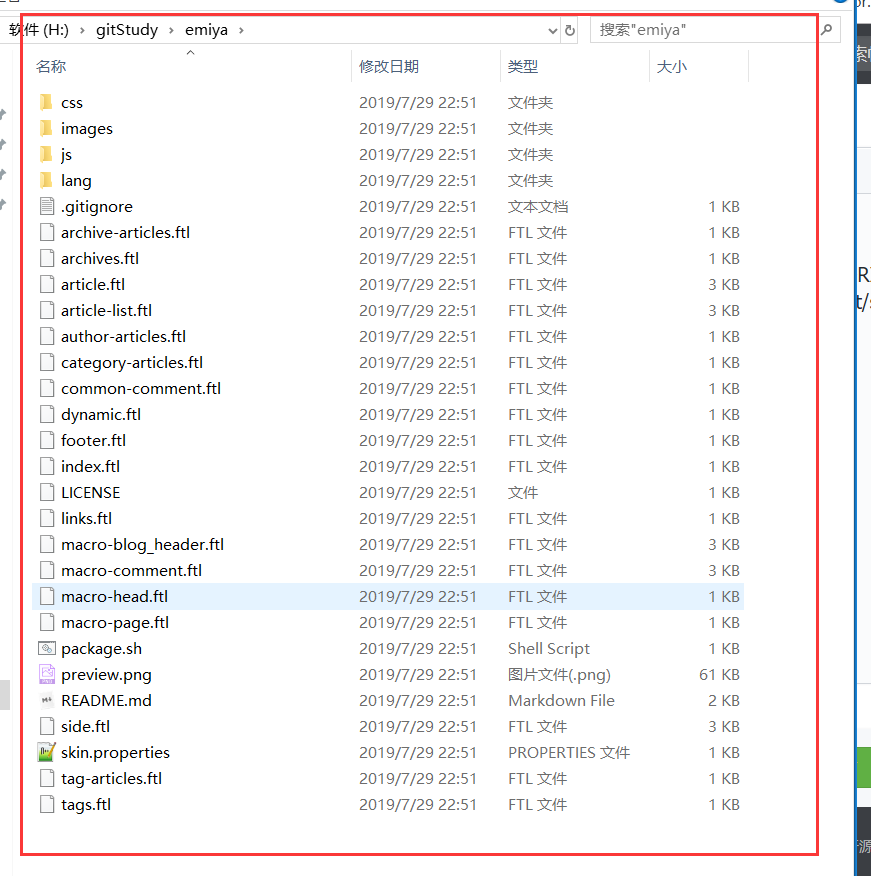Screen dimensions: 871x876
Task: Select file macro-blog_header.ftl
Action: (x=142, y=544)
